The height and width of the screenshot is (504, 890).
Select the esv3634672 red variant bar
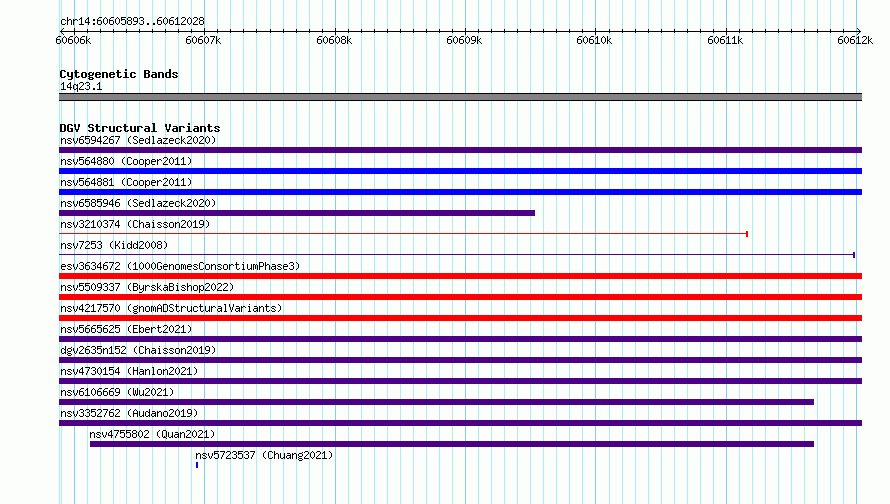coord(460,276)
